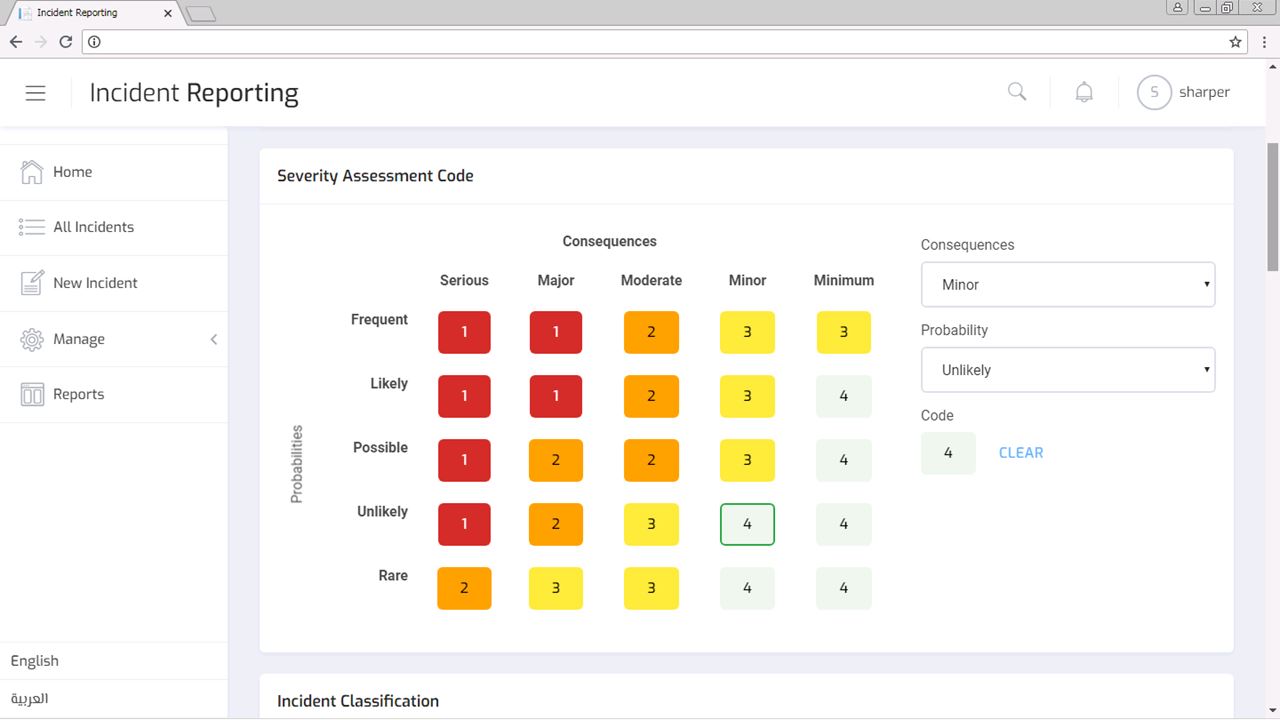The height and width of the screenshot is (720, 1280).
Task: Reload the page in browser
Action: click(66, 42)
